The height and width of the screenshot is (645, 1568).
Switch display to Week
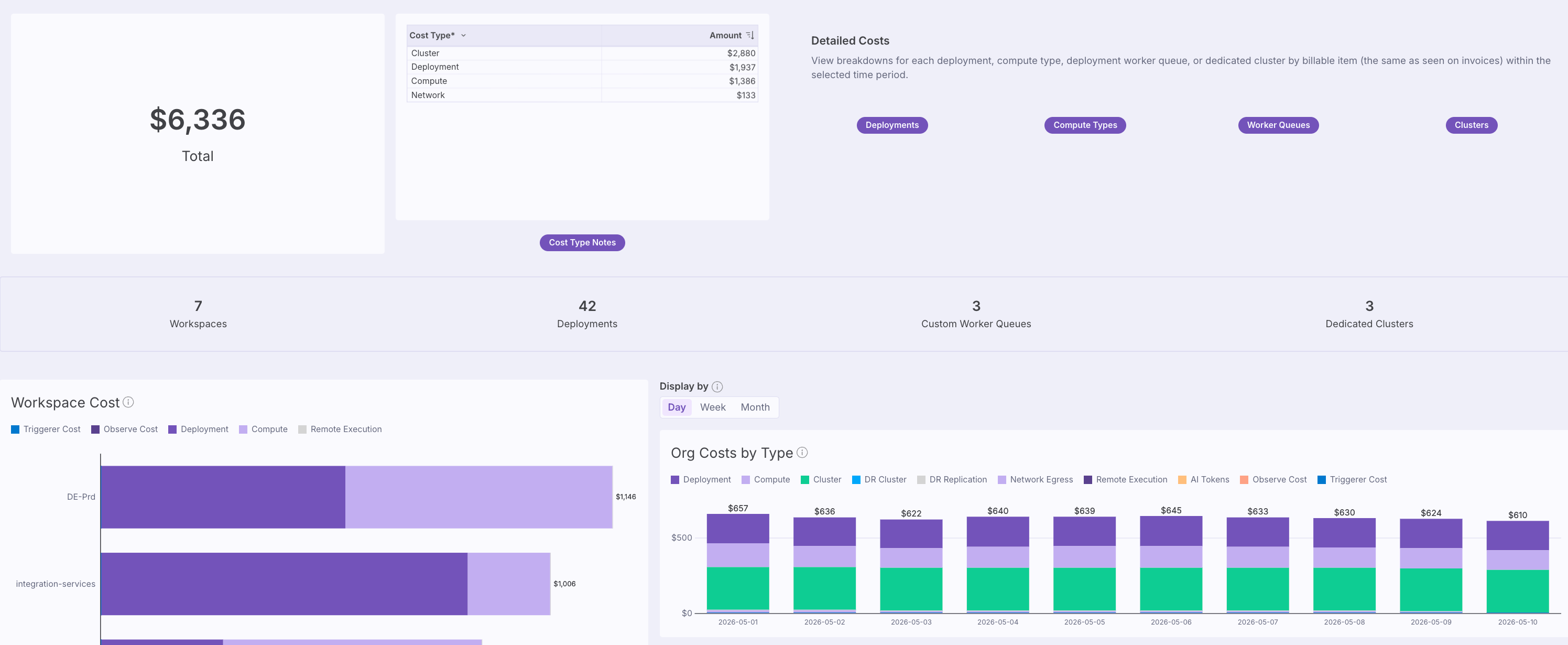[x=713, y=407]
